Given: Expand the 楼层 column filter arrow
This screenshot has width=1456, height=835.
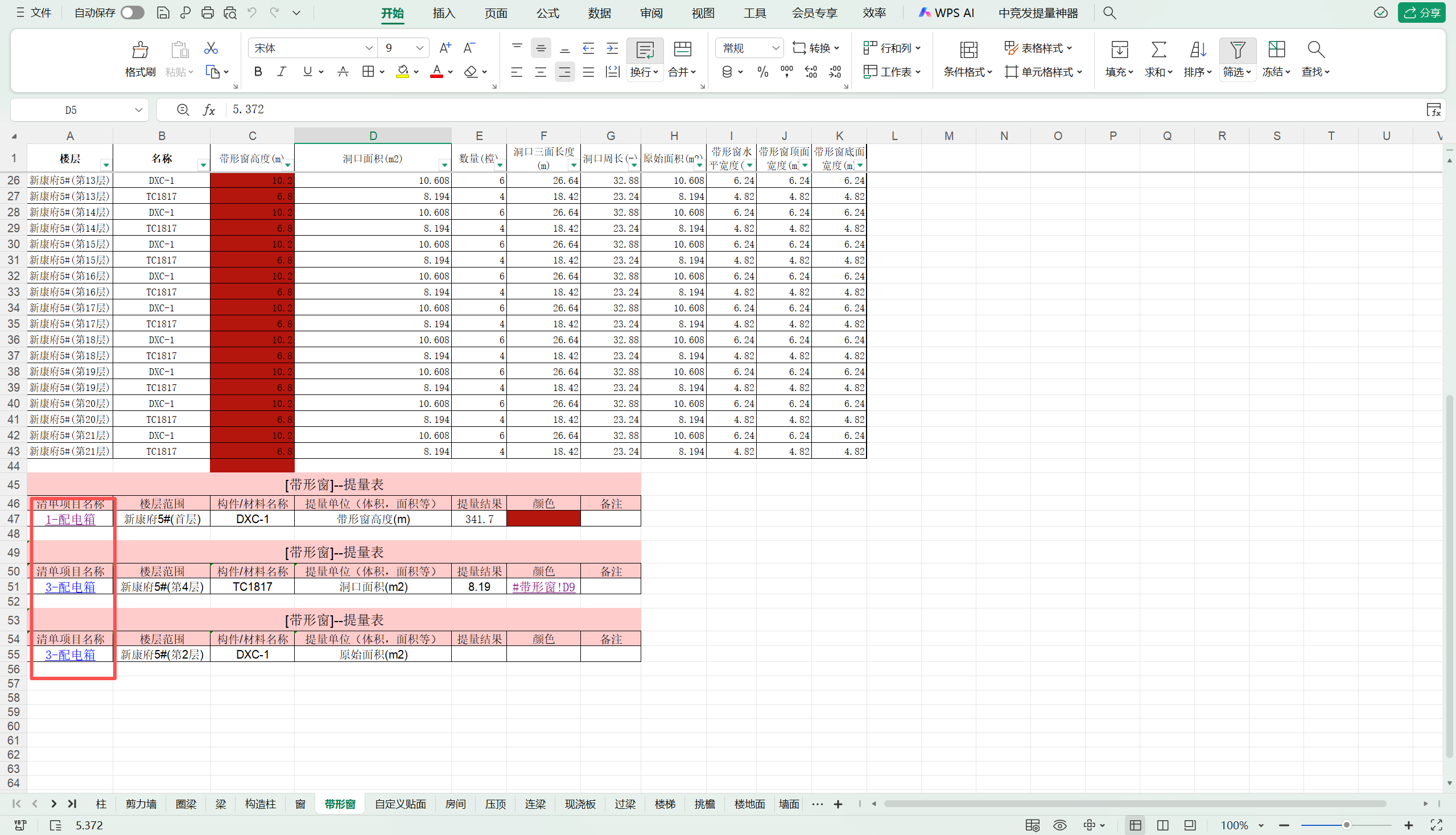Looking at the screenshot, I should (x=106, y=165).
